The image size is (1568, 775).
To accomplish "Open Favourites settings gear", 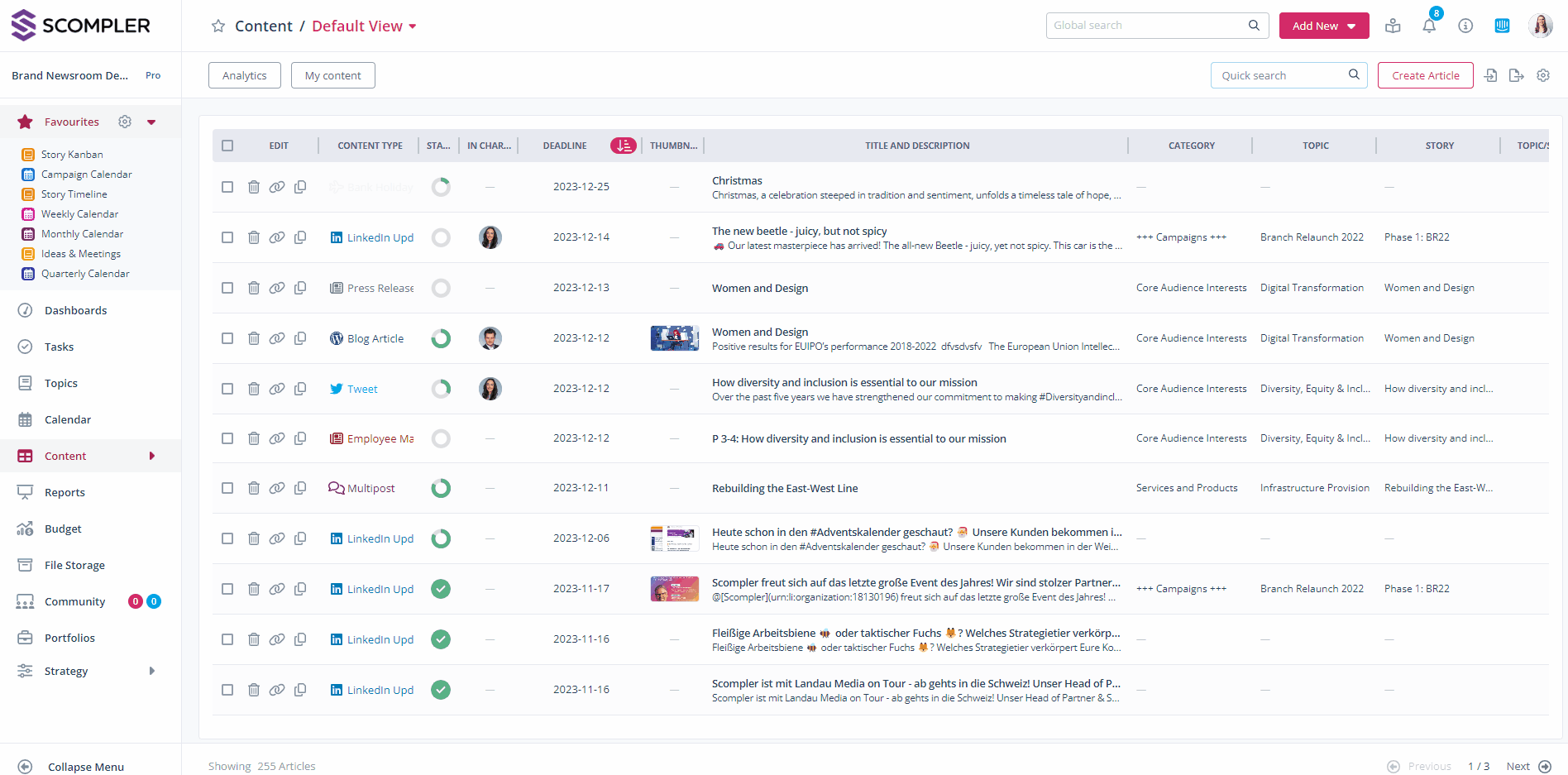I will [x=125, y=122].
